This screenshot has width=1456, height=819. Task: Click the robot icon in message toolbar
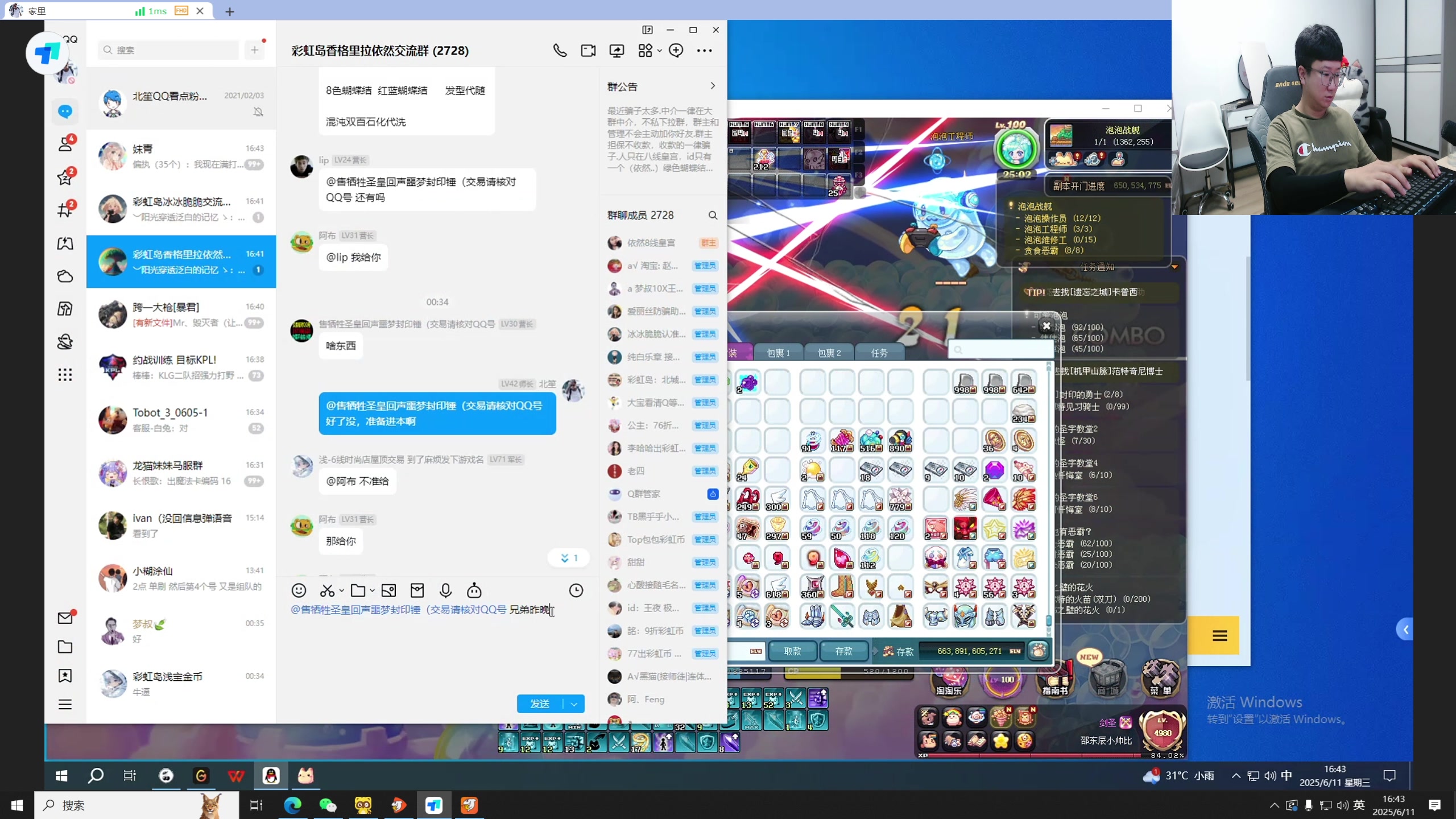point(474,590)
